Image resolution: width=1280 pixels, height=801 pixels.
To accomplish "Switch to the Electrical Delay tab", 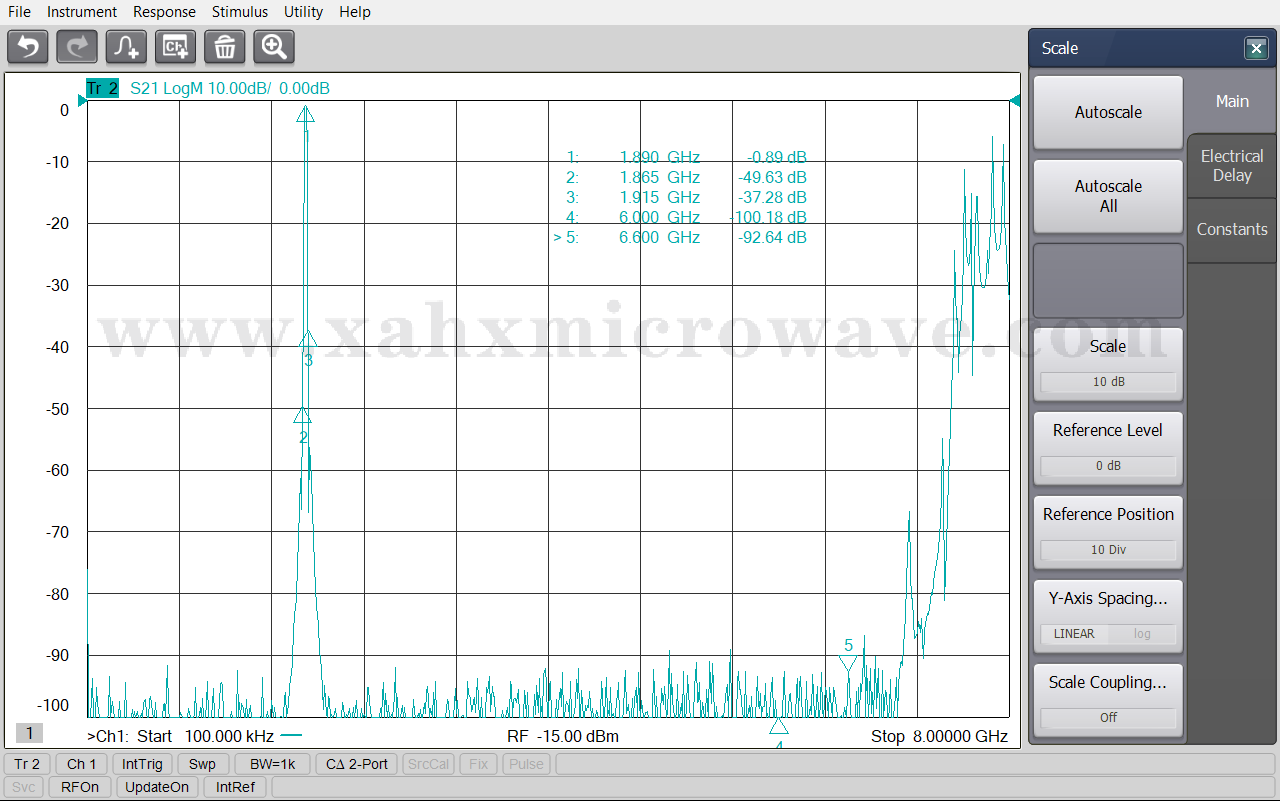I will click(1232, 165).
